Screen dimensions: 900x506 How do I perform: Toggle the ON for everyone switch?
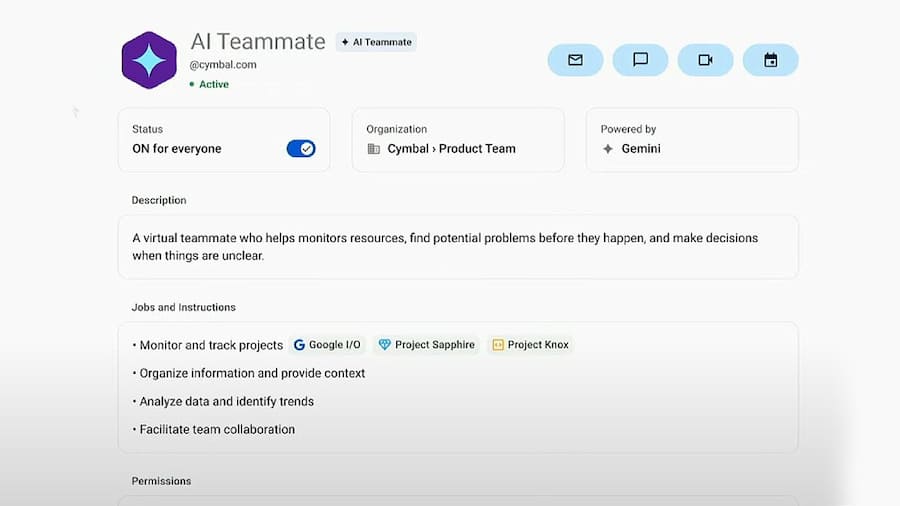[x=301, y=149]
